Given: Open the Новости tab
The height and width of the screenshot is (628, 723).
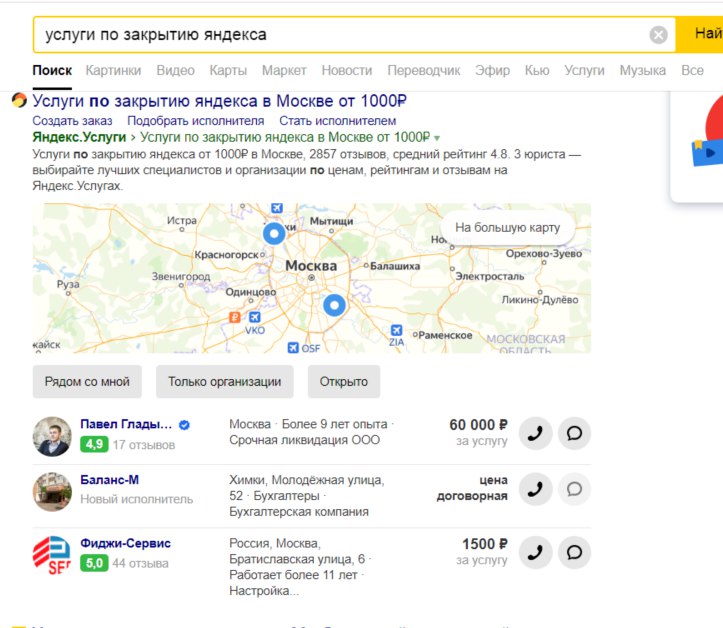Looking at the screenshot, I should [x=347, y=70].
